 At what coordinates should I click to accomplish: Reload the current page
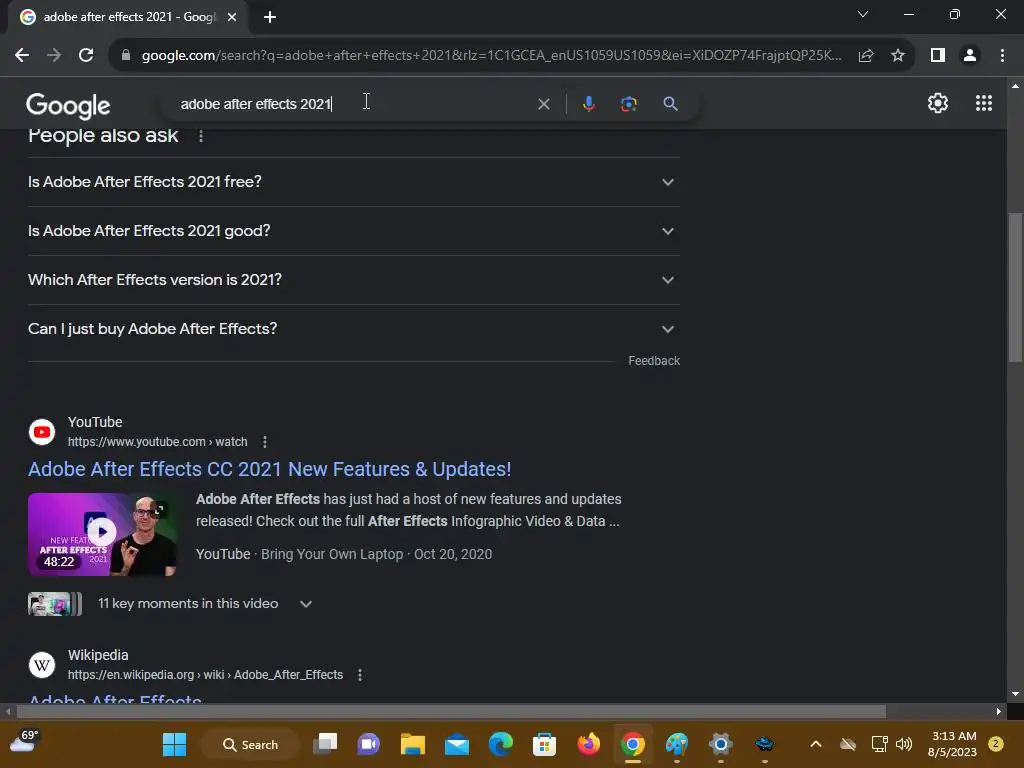pos(86,55)
